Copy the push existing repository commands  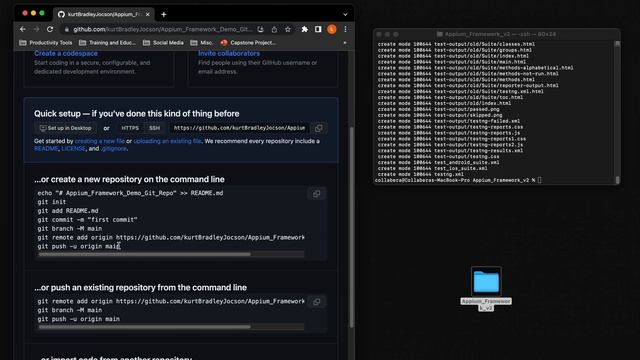(x=316, y=302)
